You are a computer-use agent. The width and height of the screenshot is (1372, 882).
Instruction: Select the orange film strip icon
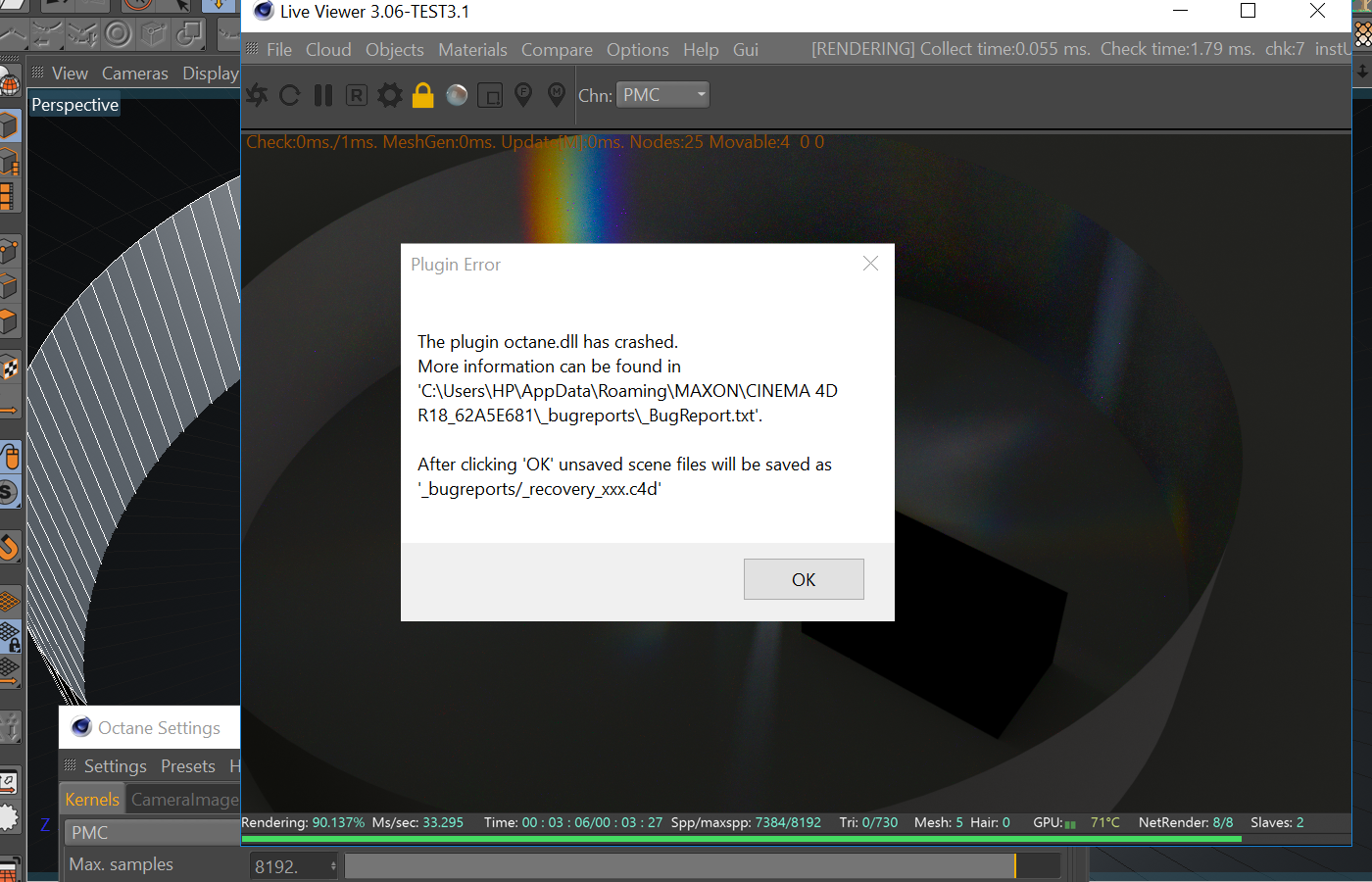[7, 197]
